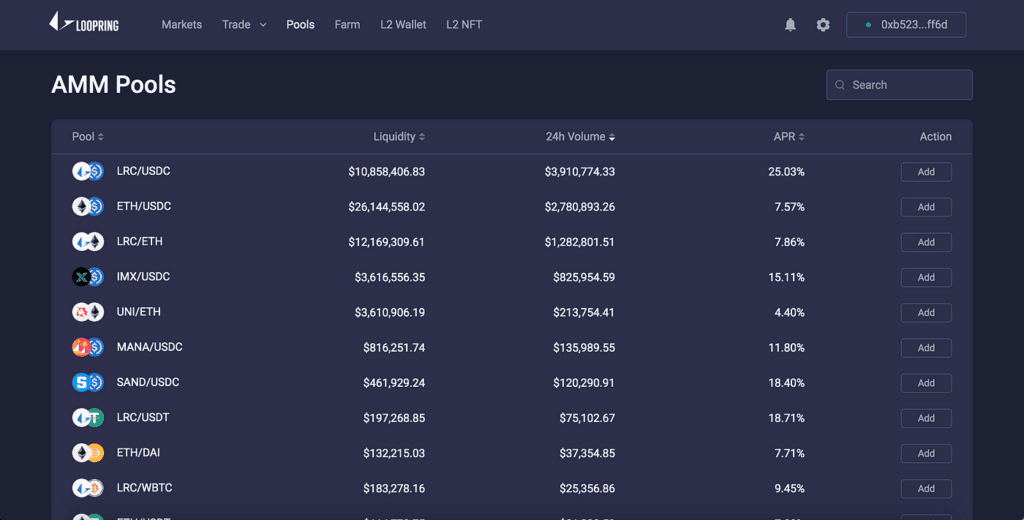Image resolution: width=1024 pixels, height=520 pixels.
Task: Go to the Pools tab
Action: point(300,25)
